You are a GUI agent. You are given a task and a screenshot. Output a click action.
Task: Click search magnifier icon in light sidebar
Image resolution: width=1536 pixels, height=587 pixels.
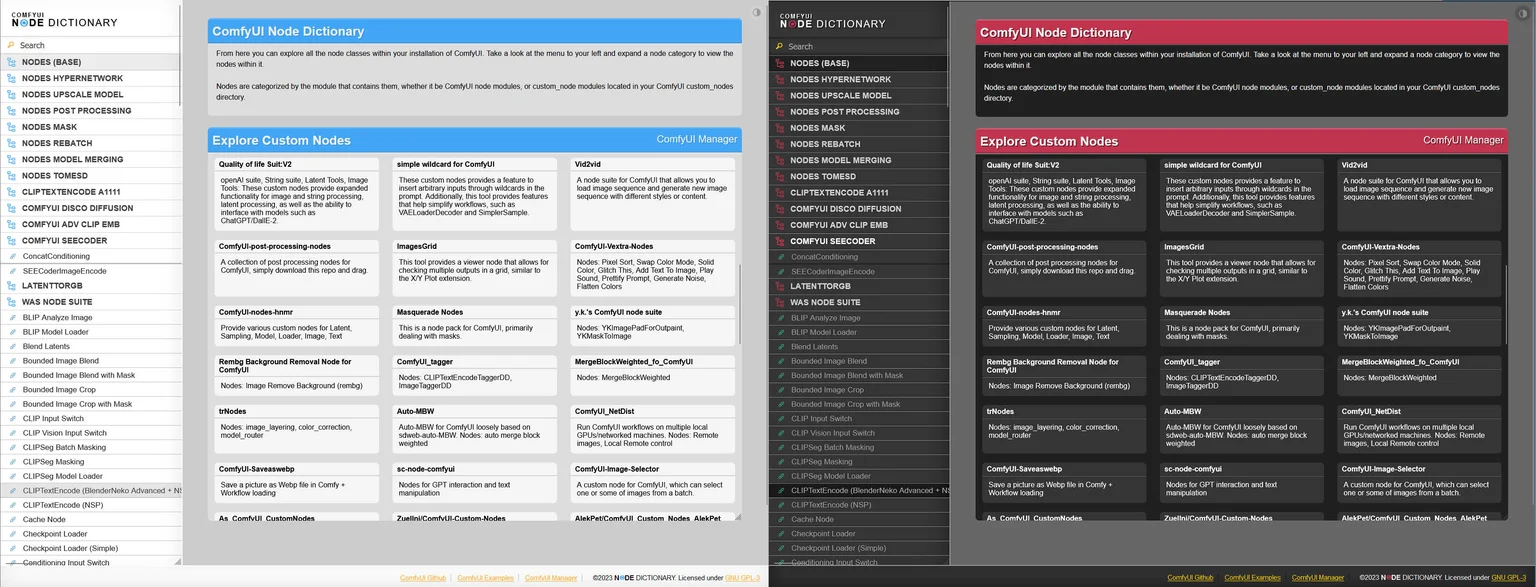coord(11,45)
